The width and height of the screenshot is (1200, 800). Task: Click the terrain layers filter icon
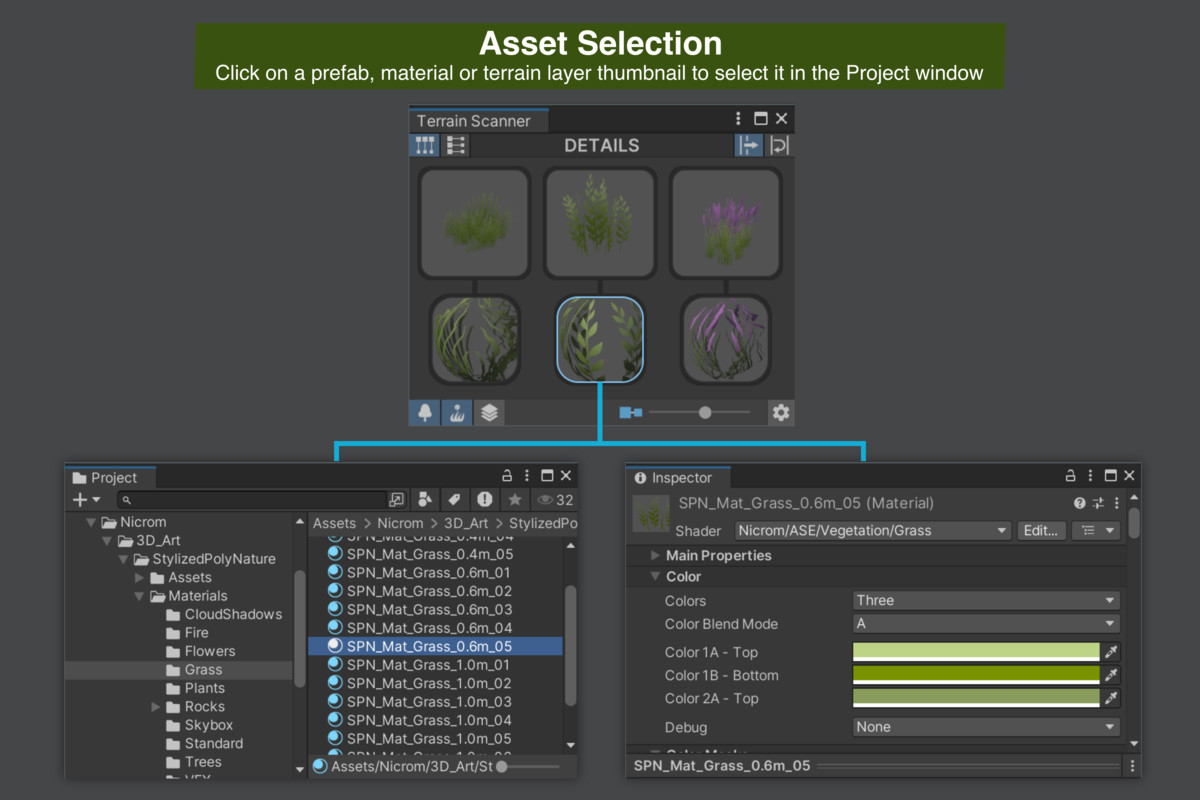click(489, 412)
